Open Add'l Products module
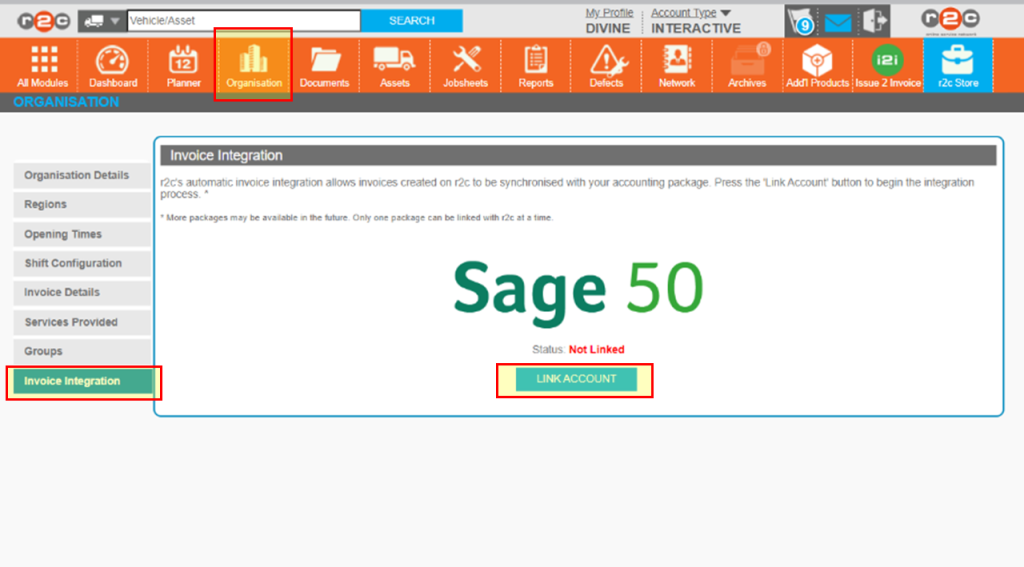 pos(817,65)
